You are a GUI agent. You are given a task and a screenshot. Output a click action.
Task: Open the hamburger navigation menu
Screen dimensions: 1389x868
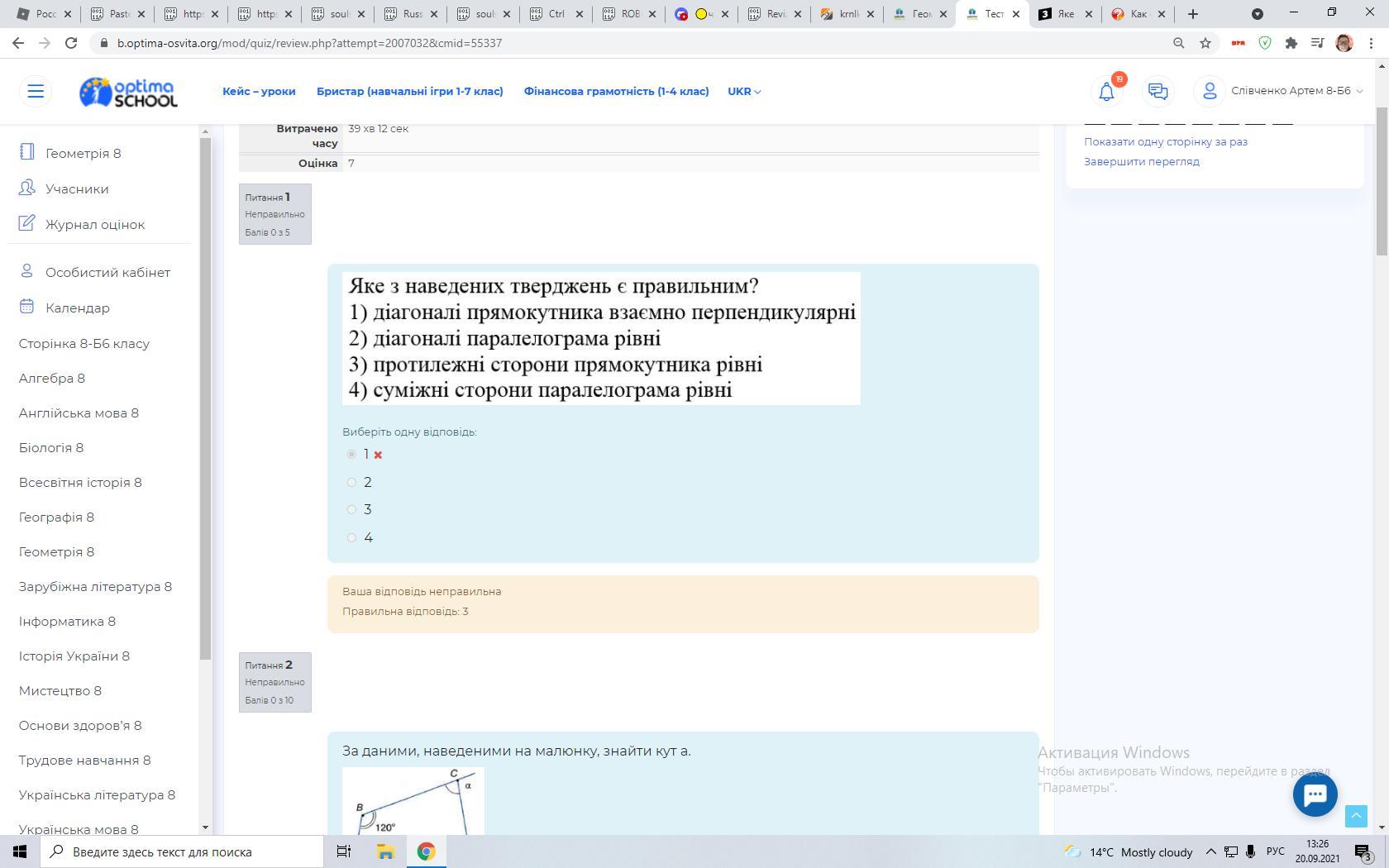point(36,91)
